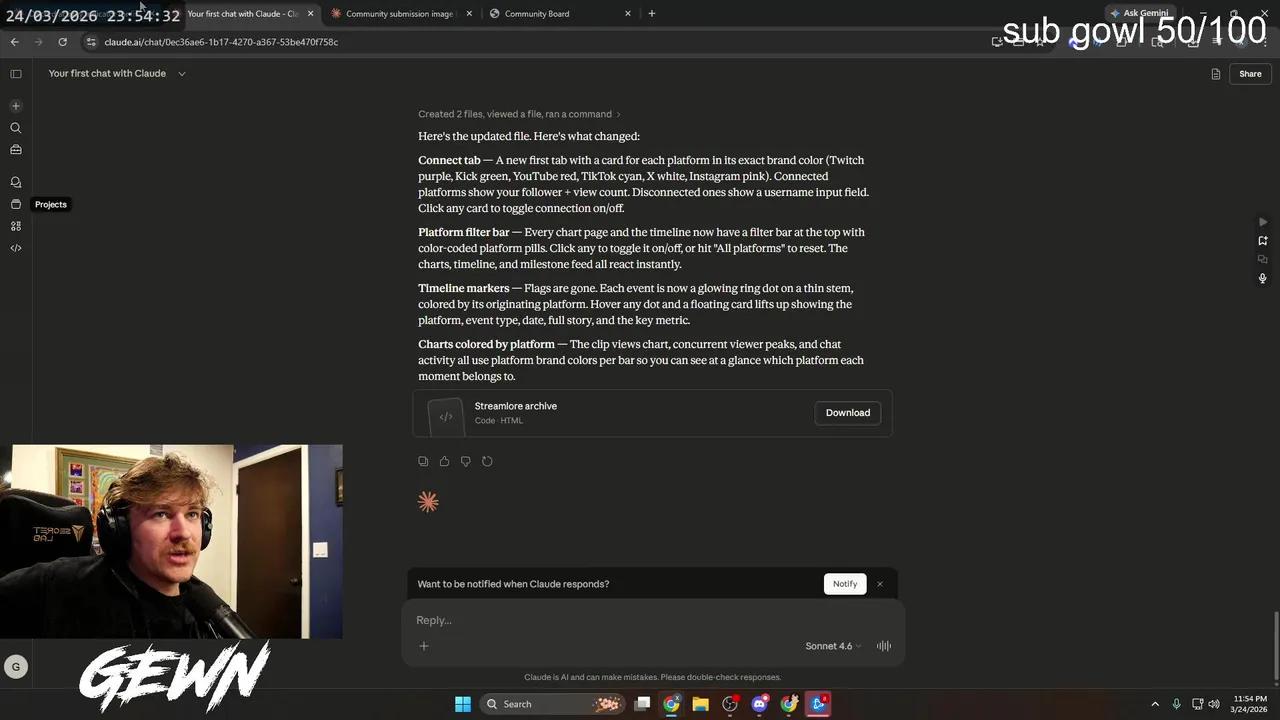Image resolution: width=1280 pixels, height=720 pixels.
Task: Click the Share button
Action: click(x=1250, y=74)
